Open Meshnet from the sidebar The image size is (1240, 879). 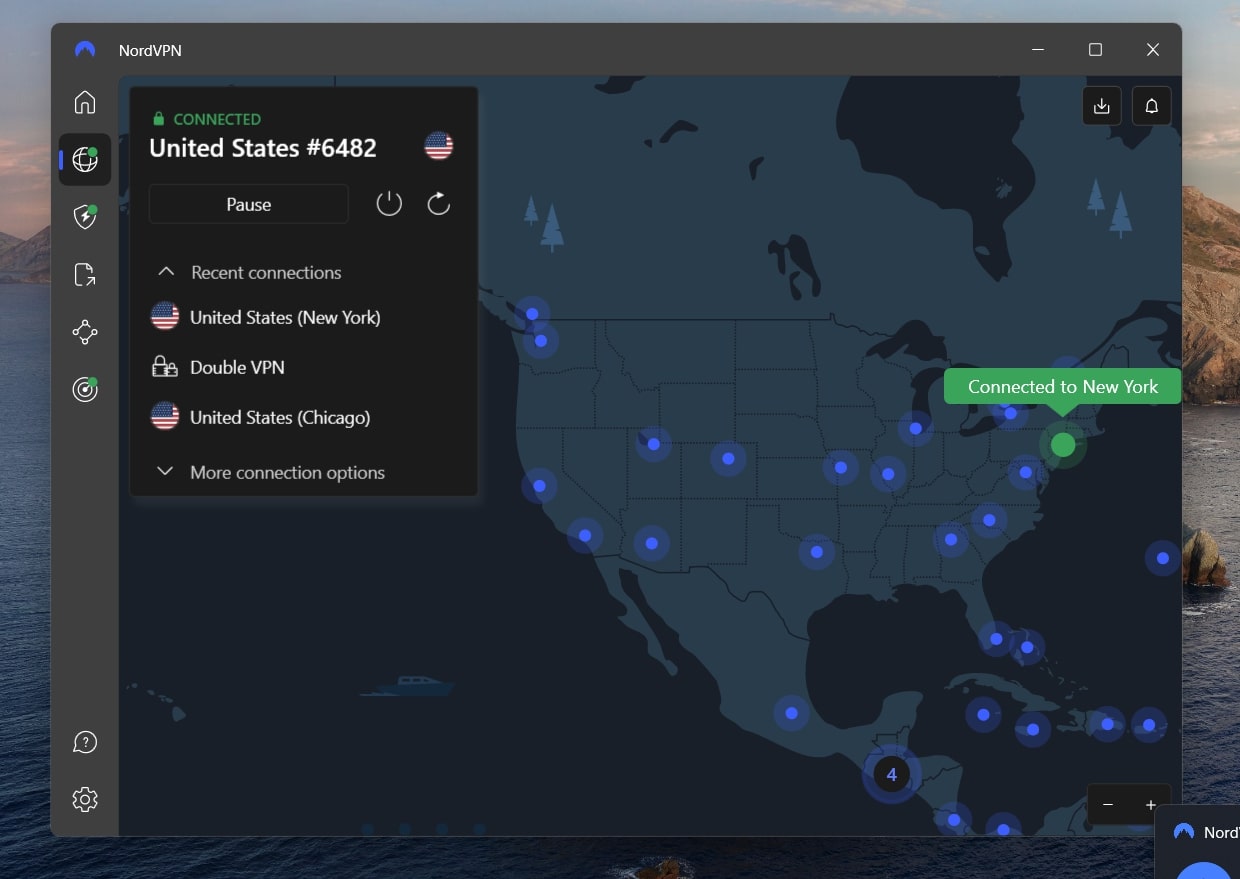pos(85,331)
